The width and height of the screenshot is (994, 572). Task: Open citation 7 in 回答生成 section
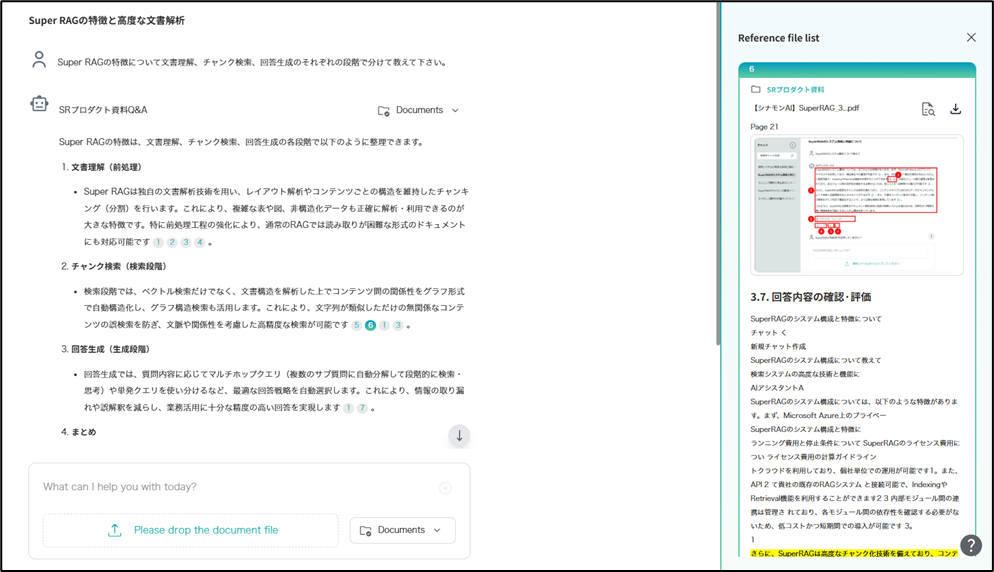[x=362, y=408]
